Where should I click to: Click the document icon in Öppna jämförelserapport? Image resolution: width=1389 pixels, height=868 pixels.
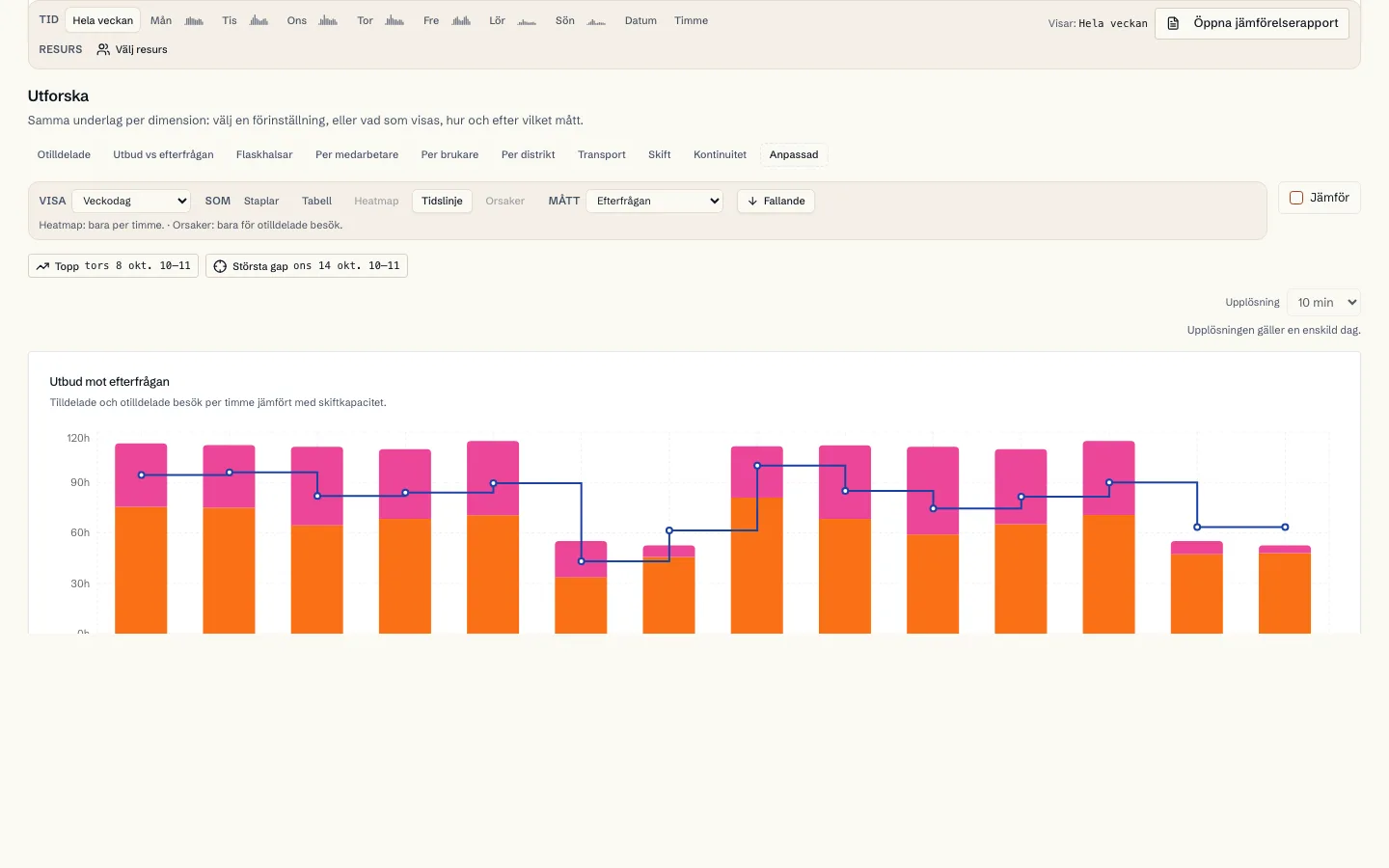tap(1173, 23)
